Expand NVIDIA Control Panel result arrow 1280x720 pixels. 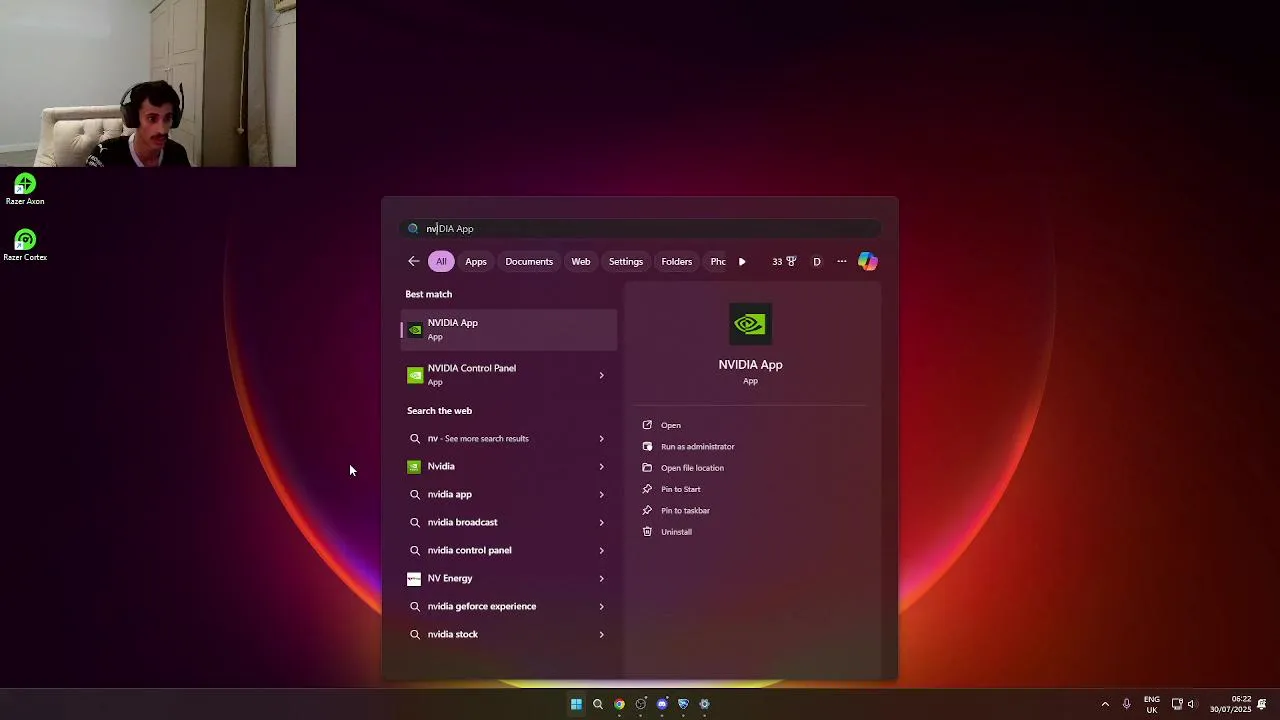click(x=601, y=375)
